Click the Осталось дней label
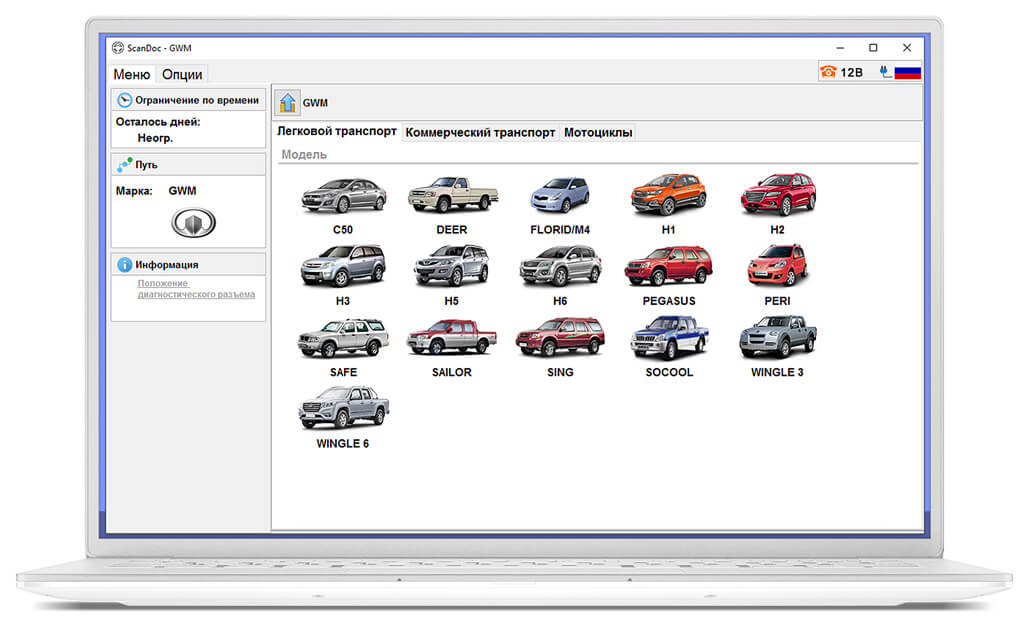1024x626 pixels. pyautogui.click(x=158, y=122)
